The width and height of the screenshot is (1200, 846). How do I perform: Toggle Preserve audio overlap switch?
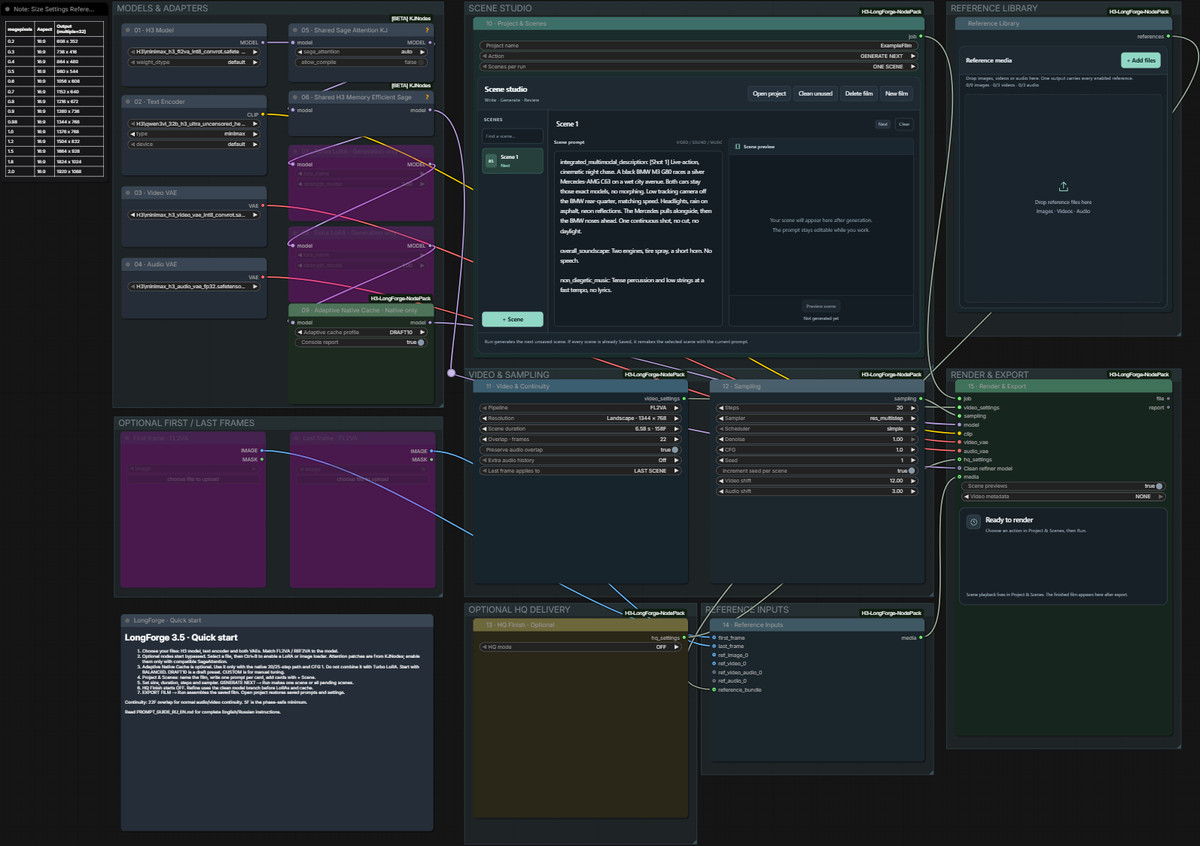click(x=674, y=449)
